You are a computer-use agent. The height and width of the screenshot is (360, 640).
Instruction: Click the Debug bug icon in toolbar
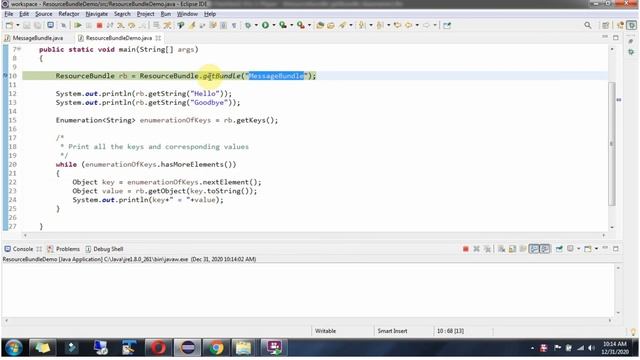point(248,25)
